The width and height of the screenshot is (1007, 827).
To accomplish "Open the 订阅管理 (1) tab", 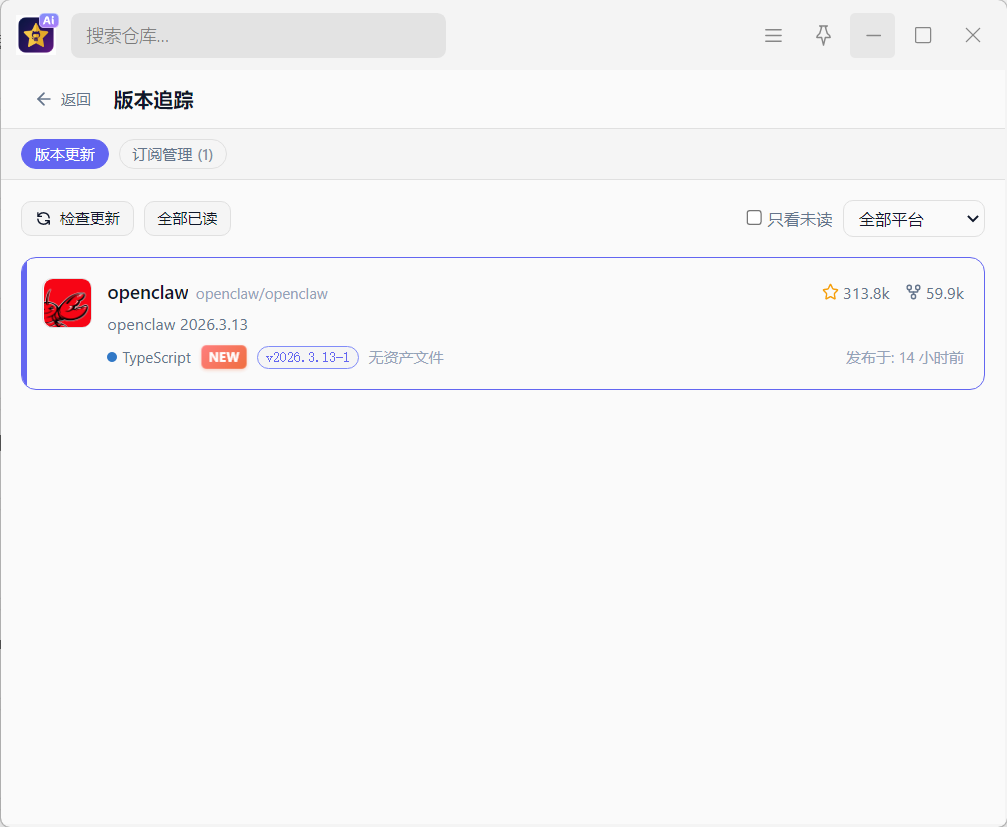I will pyautogui.click(x=173, y=154).
